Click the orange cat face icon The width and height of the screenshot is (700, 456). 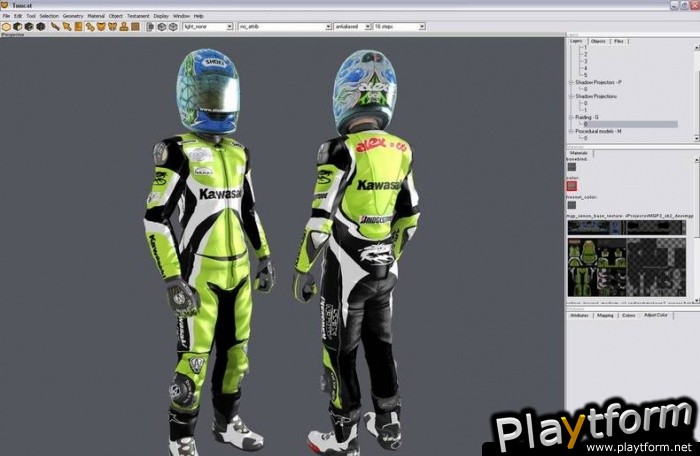[x=101, y=27]
